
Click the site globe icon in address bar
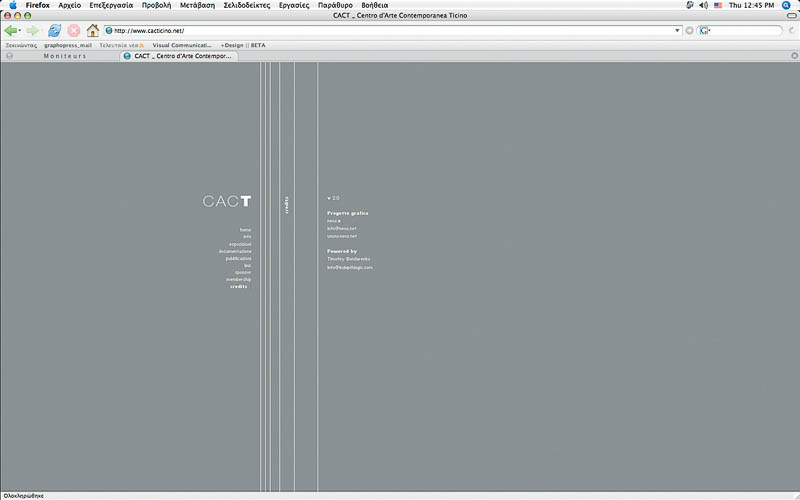click(x=109, y=31)
